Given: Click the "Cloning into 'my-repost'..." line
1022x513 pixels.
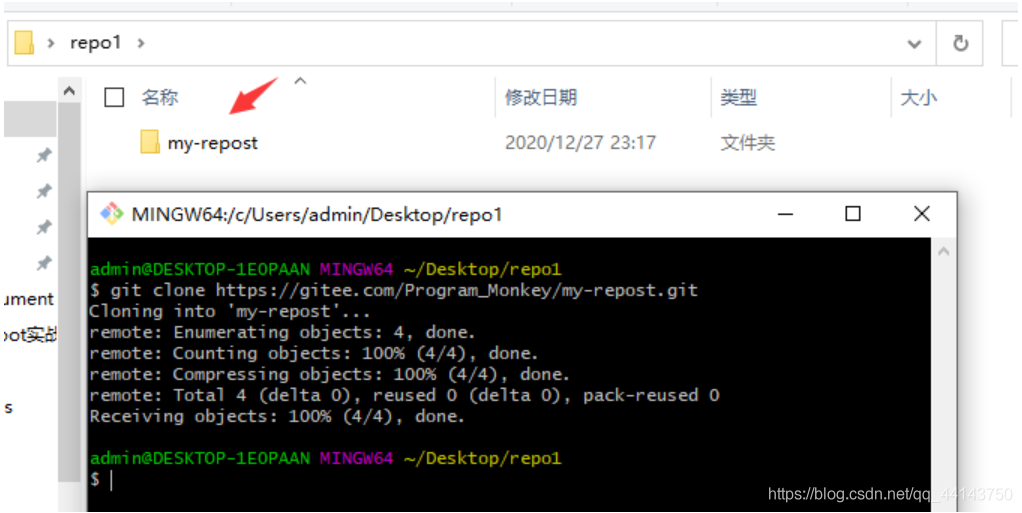Looking at the screenshot, I should [x=229, y=312].
